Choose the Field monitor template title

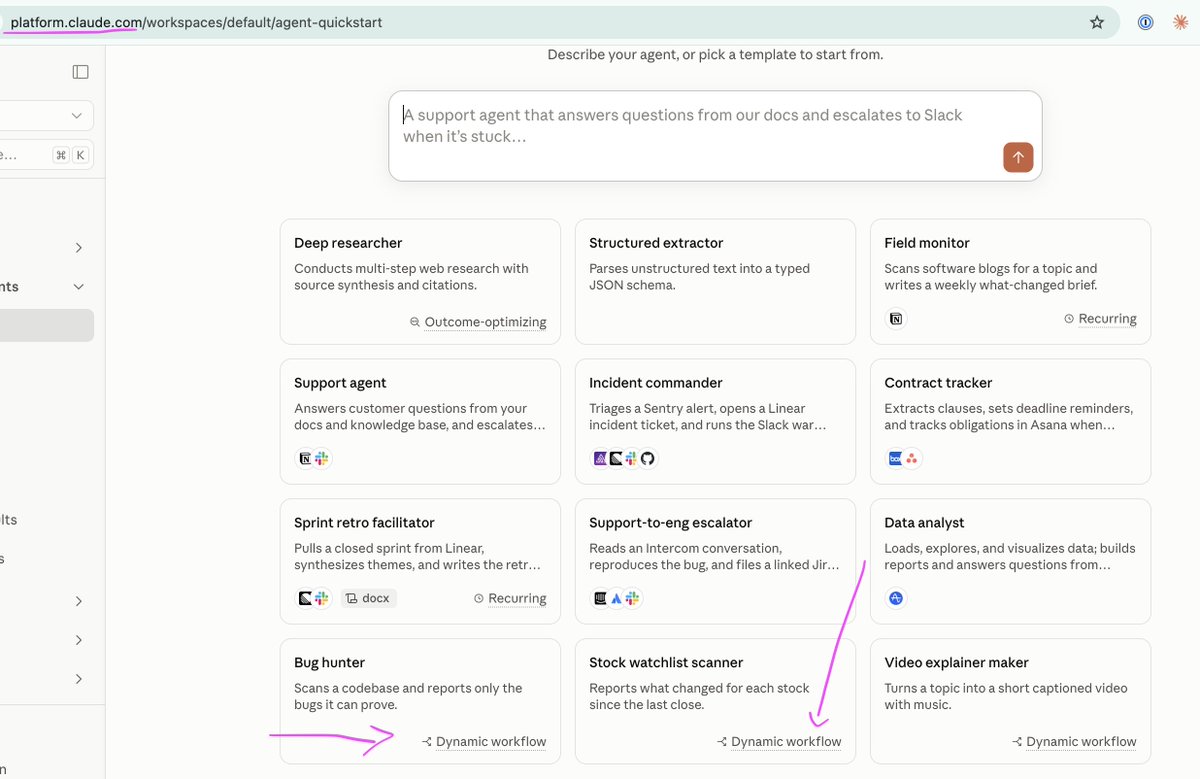tap(927, 243)
